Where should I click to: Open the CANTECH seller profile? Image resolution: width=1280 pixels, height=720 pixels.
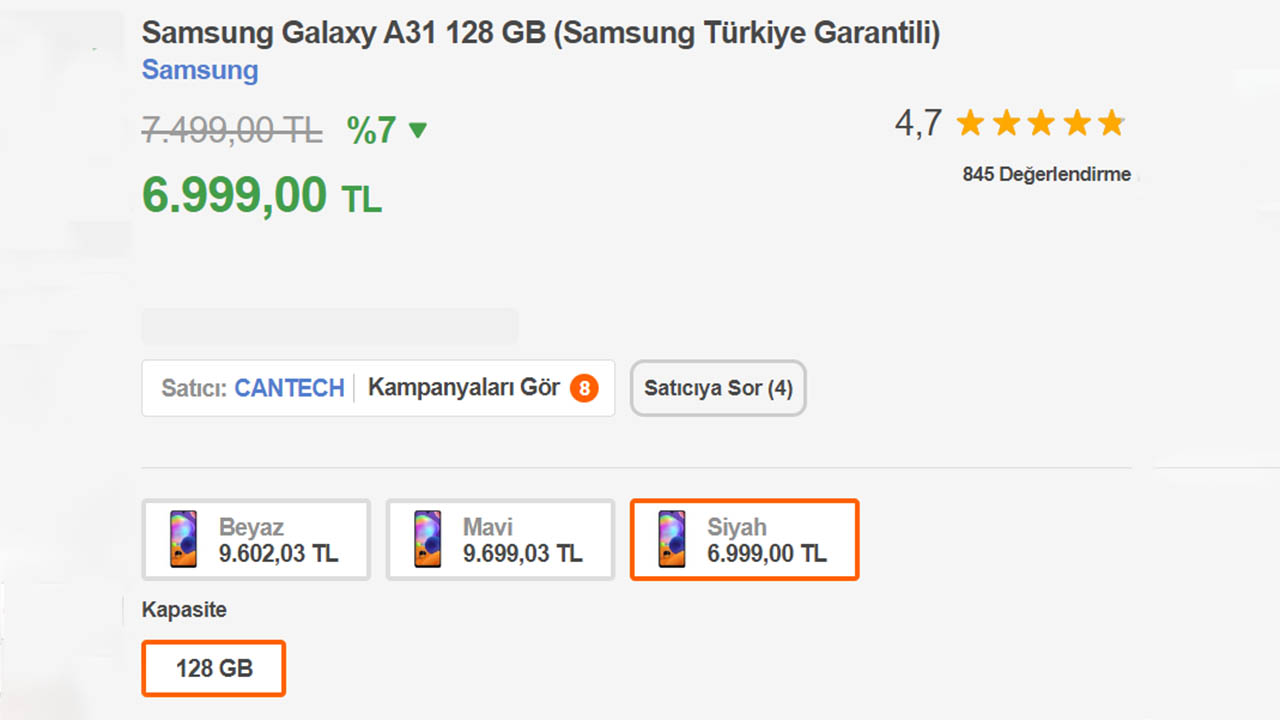click(x=289, y=388)
